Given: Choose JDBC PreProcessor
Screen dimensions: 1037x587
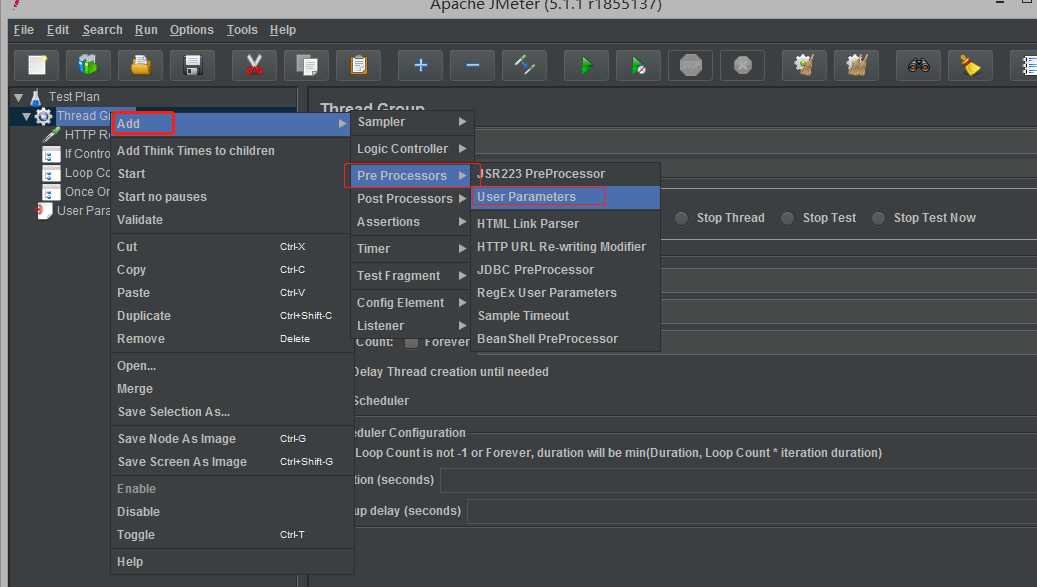Looking at the screenshot, I should click(565, 270).
